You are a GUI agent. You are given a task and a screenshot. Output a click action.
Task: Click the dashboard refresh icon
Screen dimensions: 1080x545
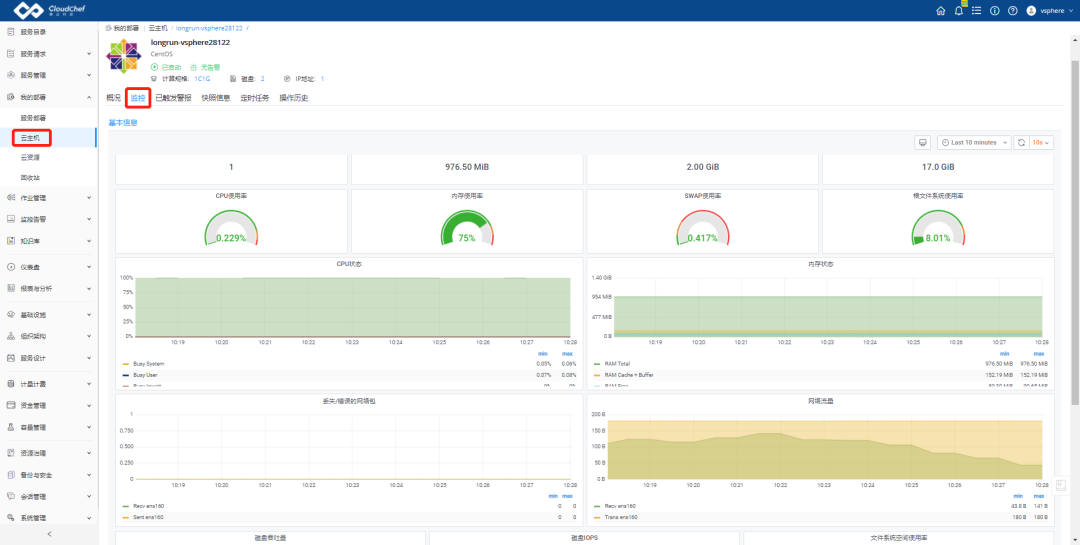(x=1021, y=143)
